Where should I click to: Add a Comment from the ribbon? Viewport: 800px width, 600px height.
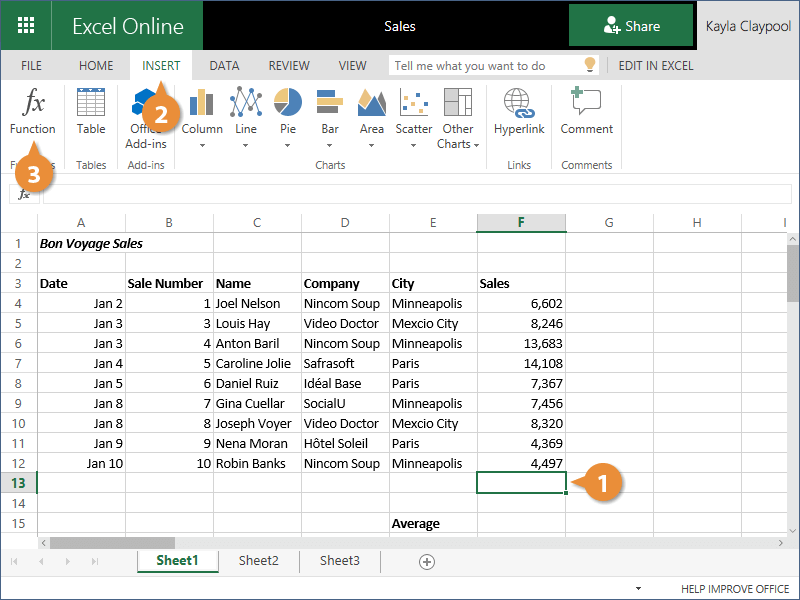[586, 112]
